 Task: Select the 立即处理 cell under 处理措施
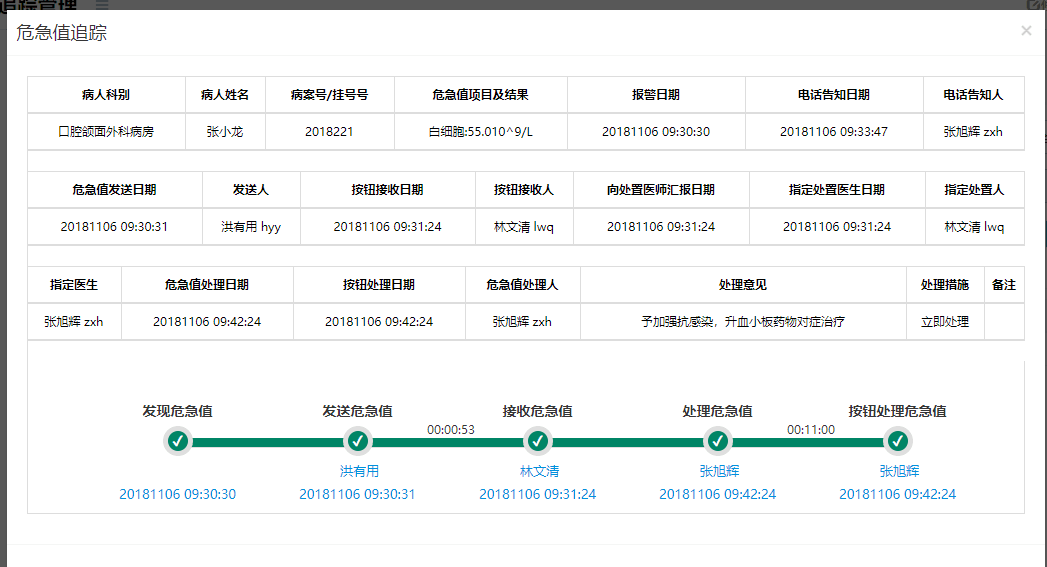click(x=944, y=322)
